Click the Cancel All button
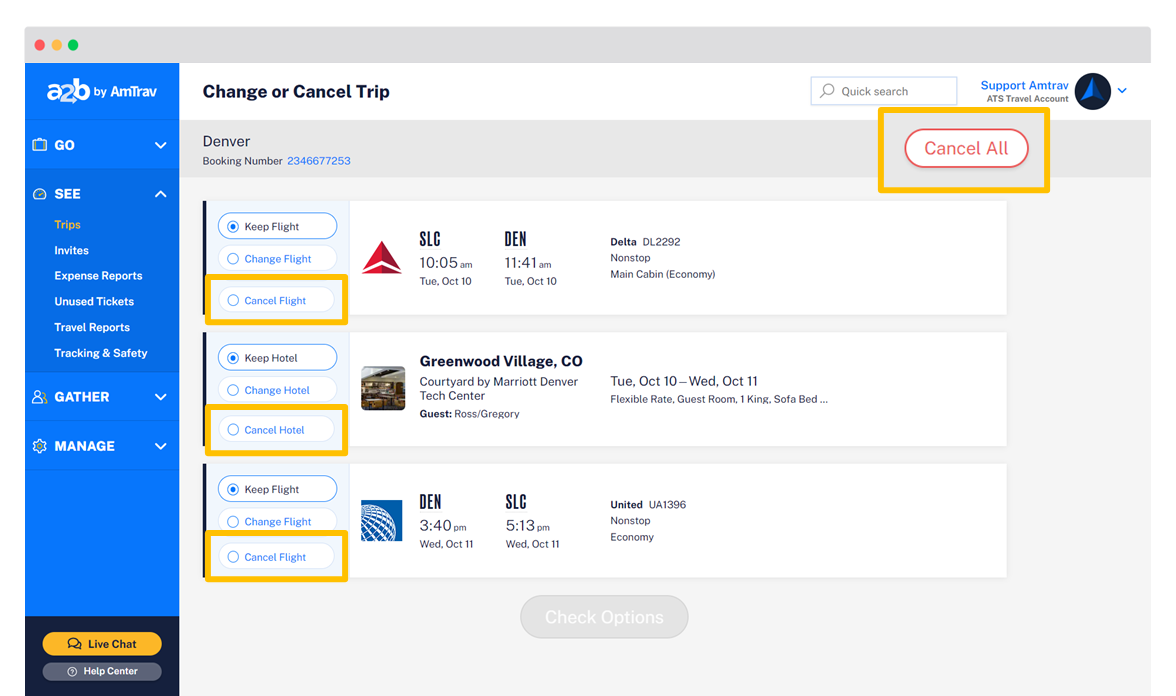This screenshot has height=696, width=1176. click(964, 148)
